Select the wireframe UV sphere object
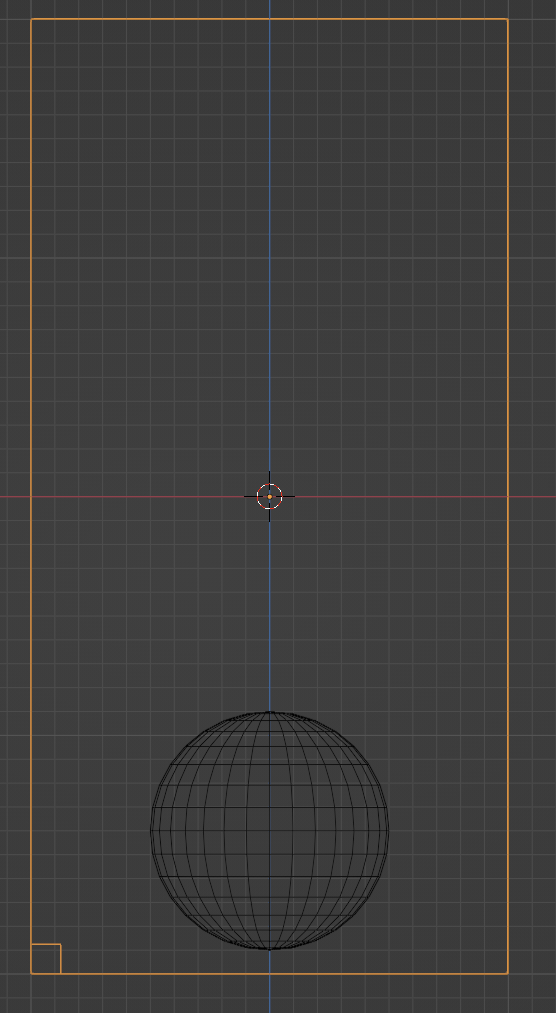Screen dimensions: 556x1013 [269, 831]
